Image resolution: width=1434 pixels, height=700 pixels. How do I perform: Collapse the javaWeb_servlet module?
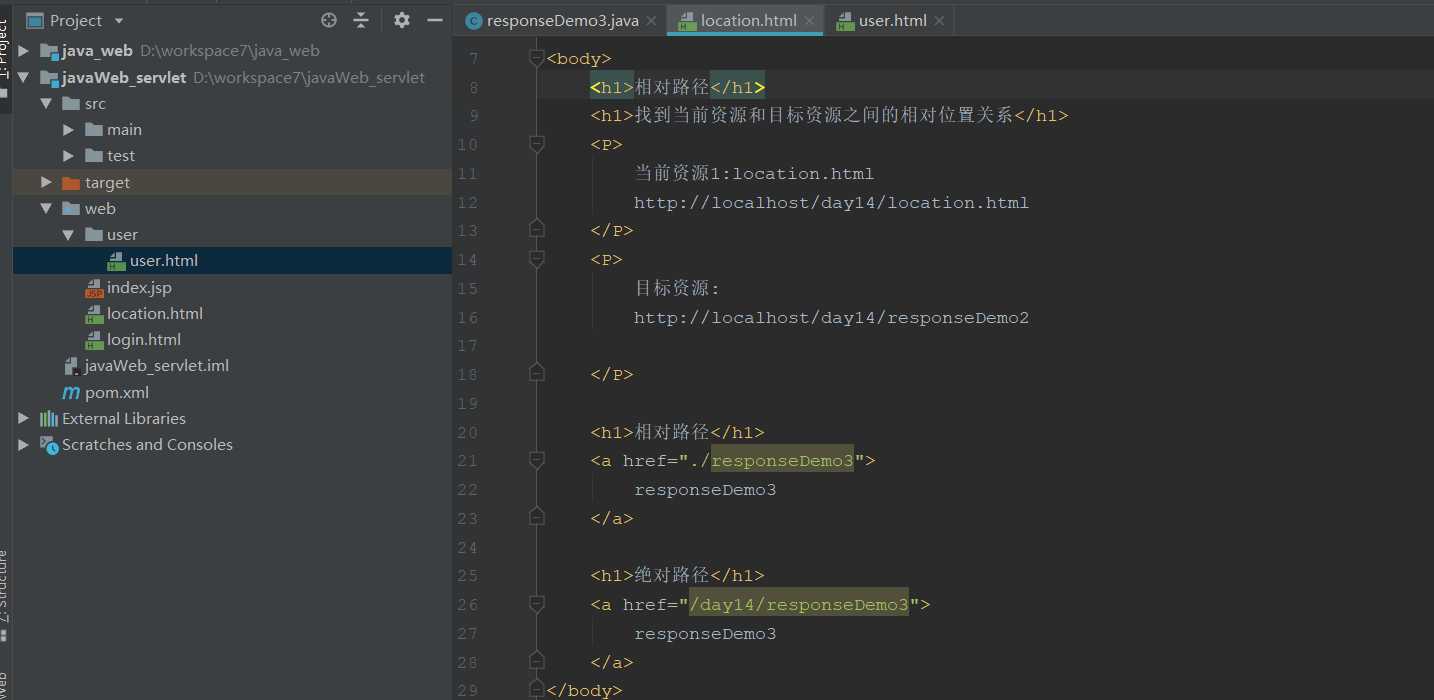(x=23, y=77)
